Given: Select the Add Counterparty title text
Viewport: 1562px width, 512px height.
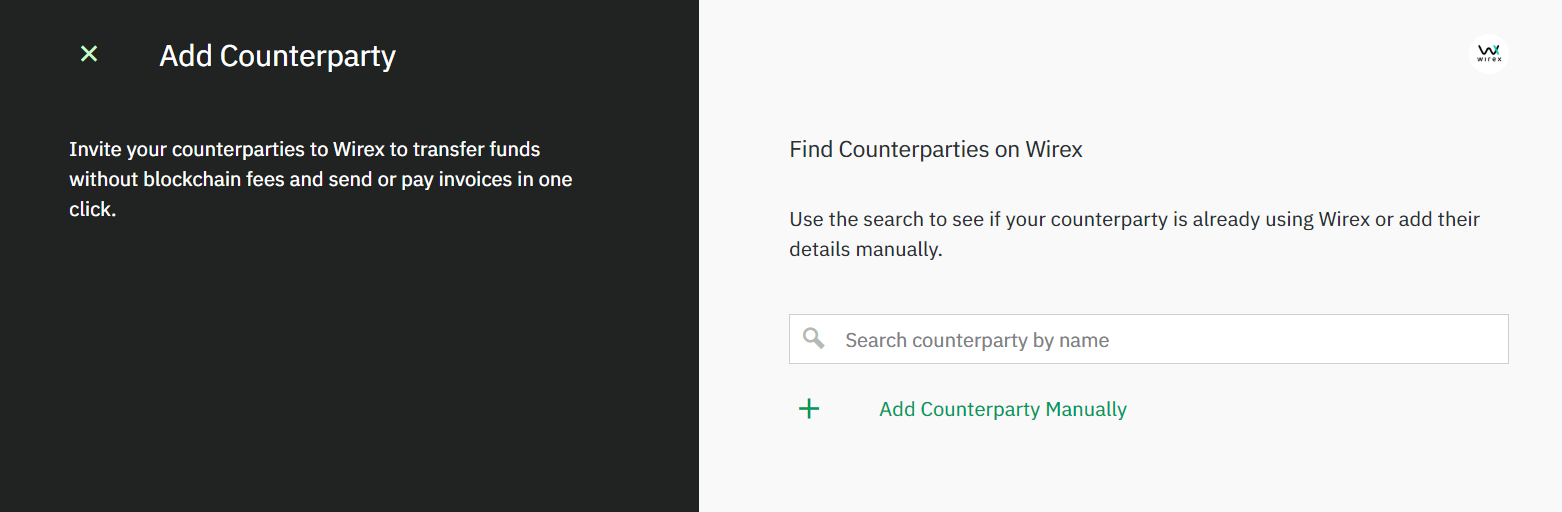Looking at the screenshot, I should click(278, 56).
